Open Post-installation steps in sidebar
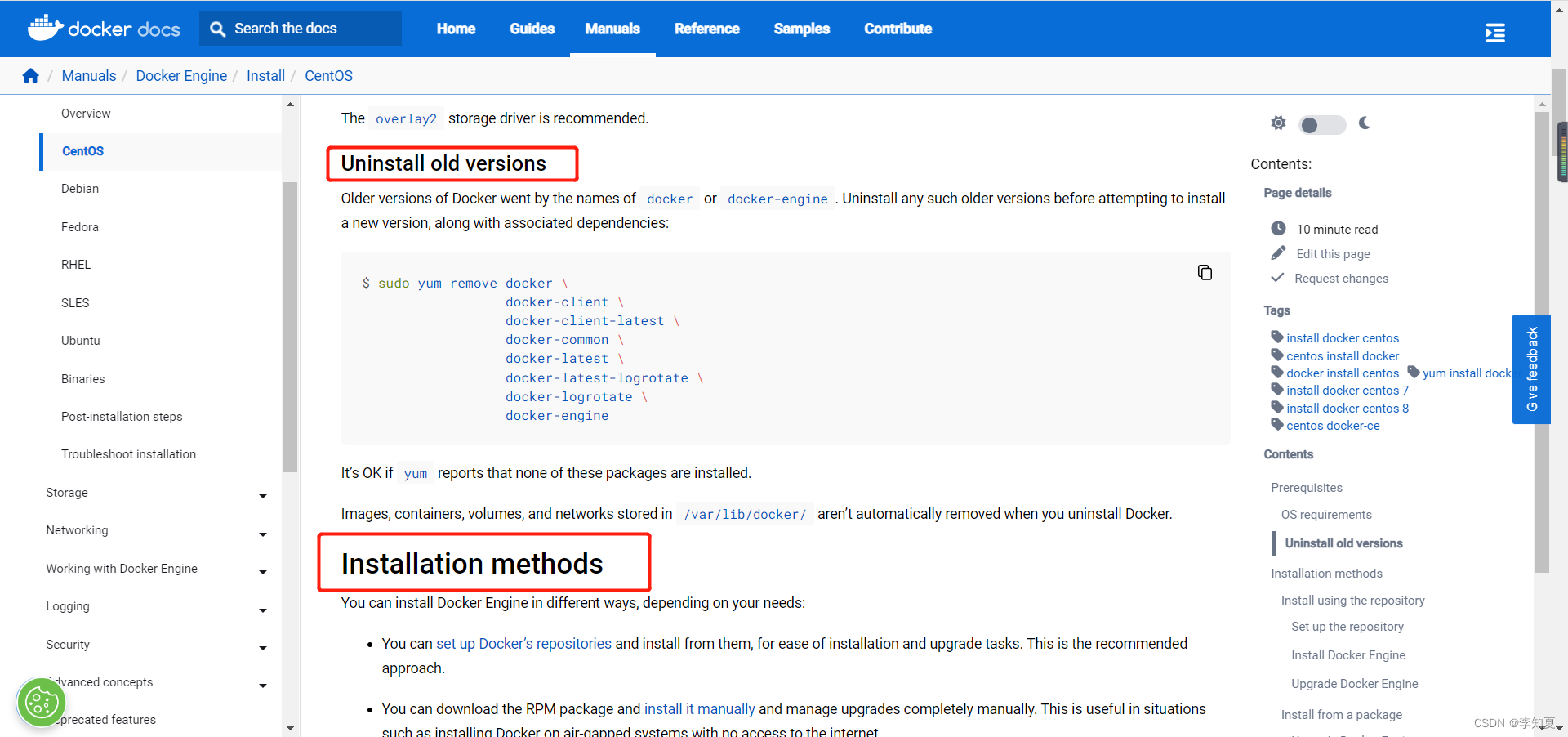Image resolution: width=1568 pixels, height=737 pixels. 122,417
